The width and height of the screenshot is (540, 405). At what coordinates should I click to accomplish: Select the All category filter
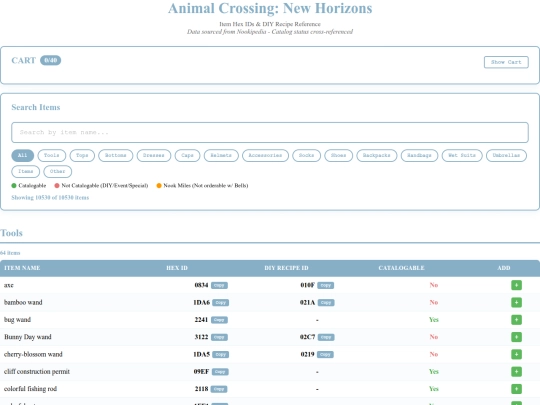tap(22, 155)
